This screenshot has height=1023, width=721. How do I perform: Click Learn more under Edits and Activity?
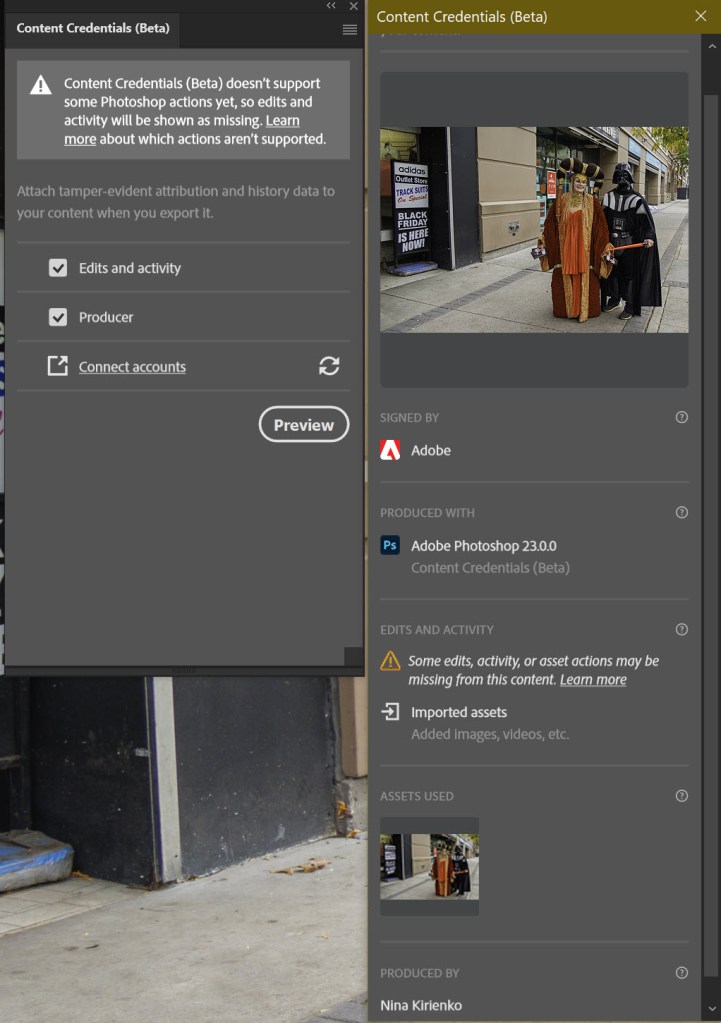[x=593, y=680]
